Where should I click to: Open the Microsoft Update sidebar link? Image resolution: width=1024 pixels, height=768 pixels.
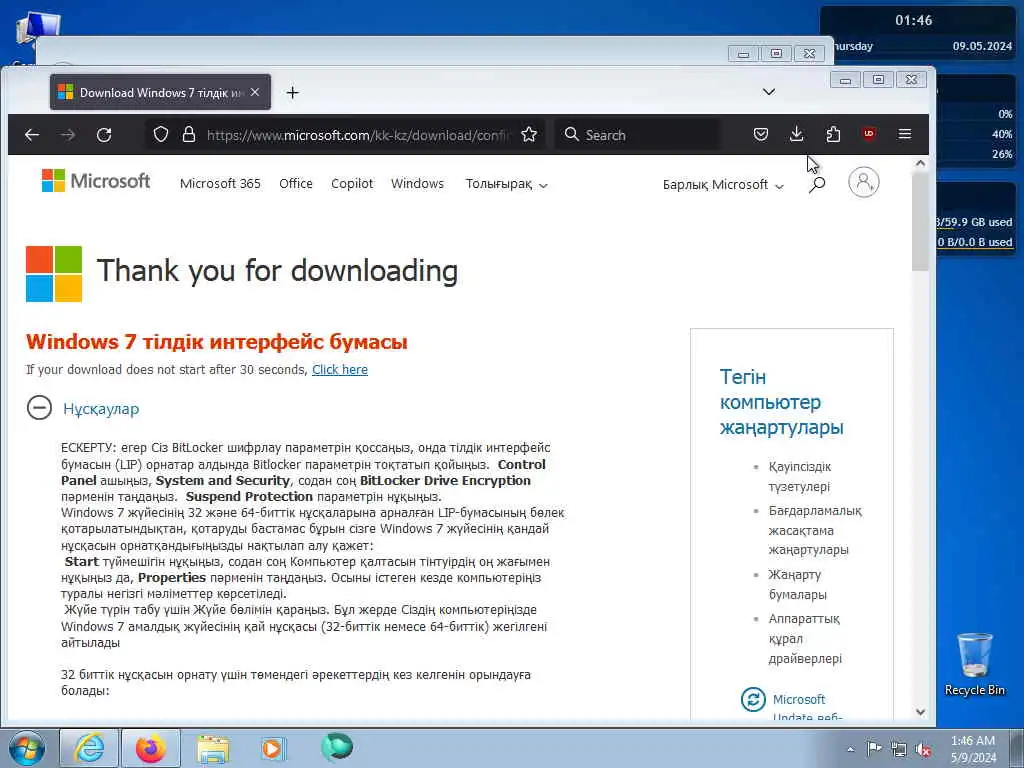808,707
